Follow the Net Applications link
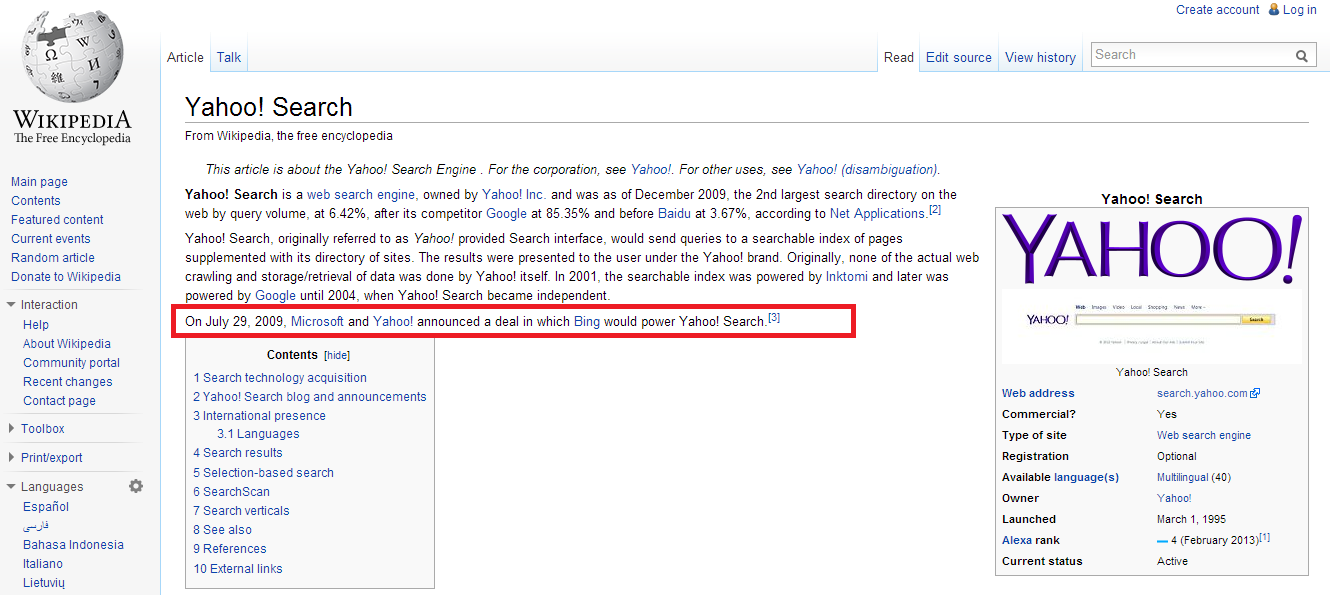The width and height of the screenshot is (1331, 600). click(877, 214)
